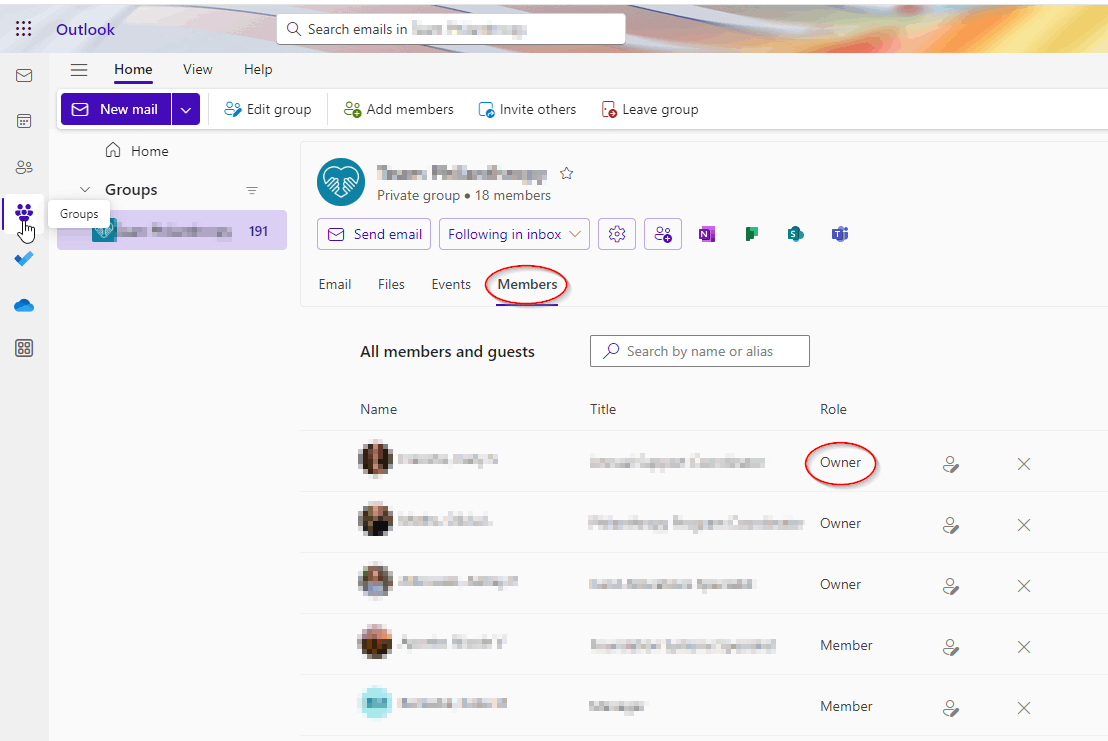Switch to View ribbon tab
The image size is (1108, 741).
point(198,69)
